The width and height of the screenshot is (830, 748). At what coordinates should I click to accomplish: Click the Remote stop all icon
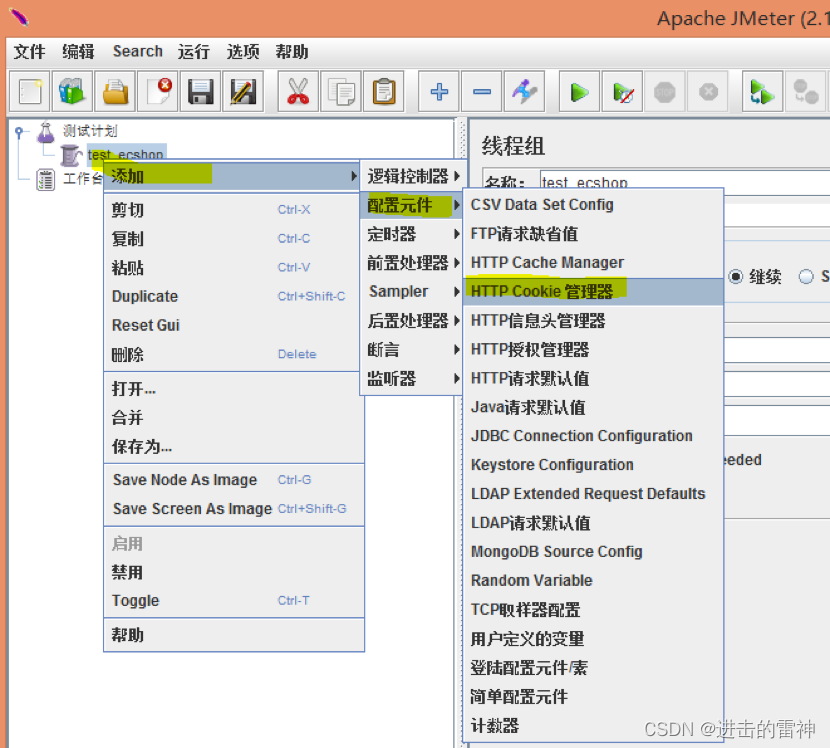(x=806, y=92)
